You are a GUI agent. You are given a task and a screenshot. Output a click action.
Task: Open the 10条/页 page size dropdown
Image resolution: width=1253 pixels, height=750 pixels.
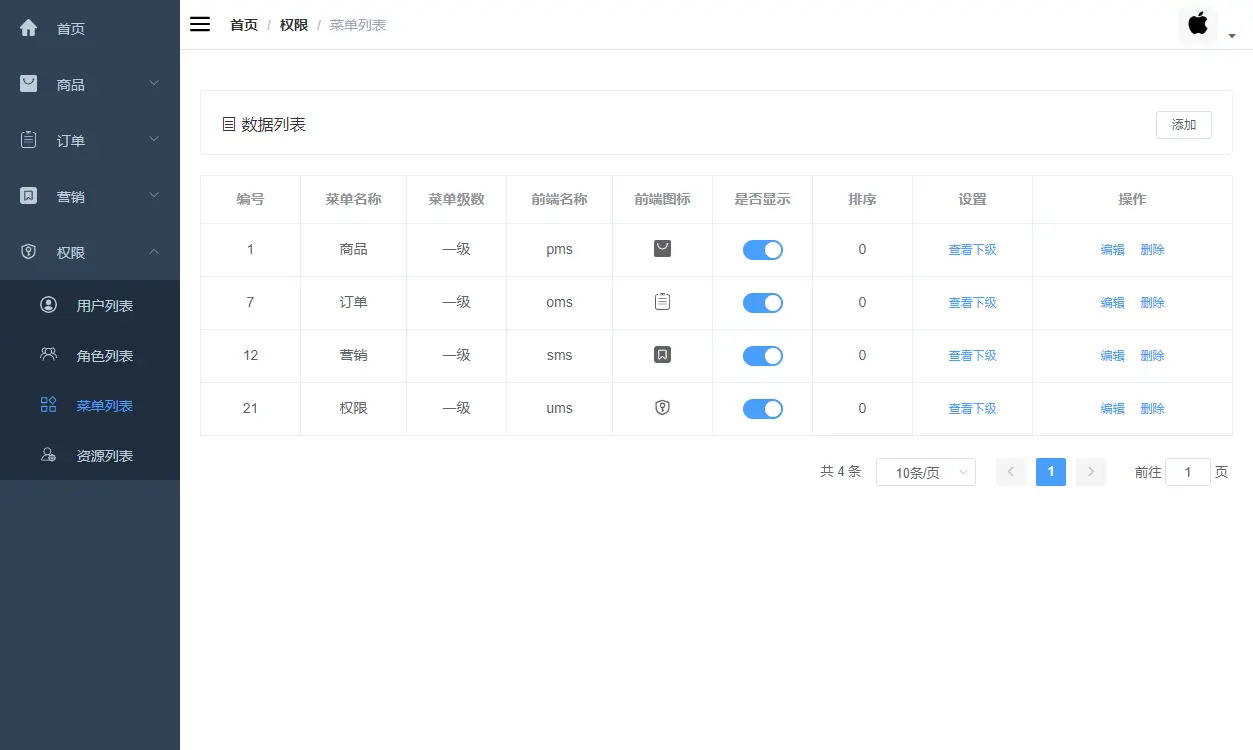(926, 472)
